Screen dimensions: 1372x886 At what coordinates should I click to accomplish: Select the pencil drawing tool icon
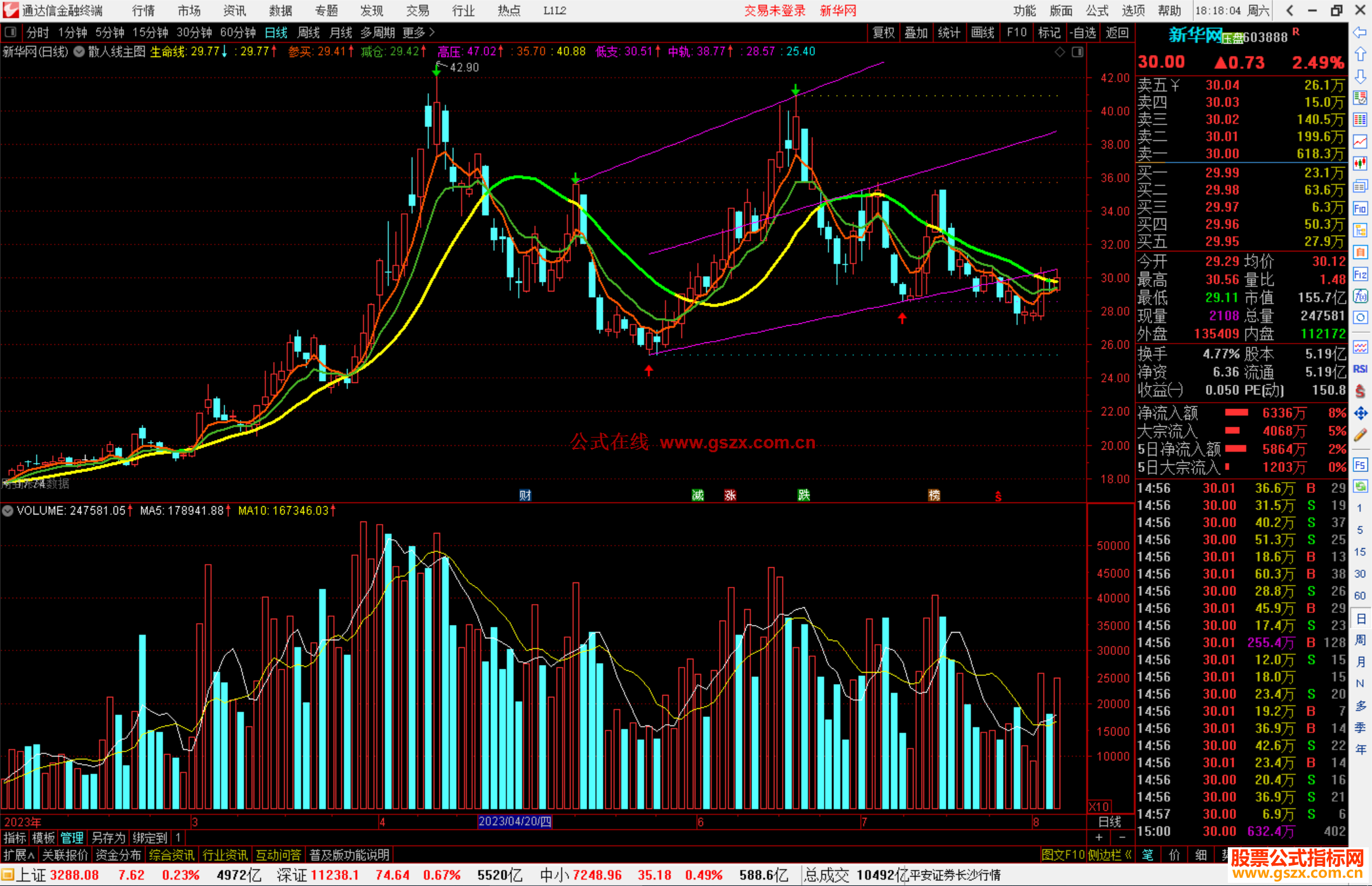1360,435
